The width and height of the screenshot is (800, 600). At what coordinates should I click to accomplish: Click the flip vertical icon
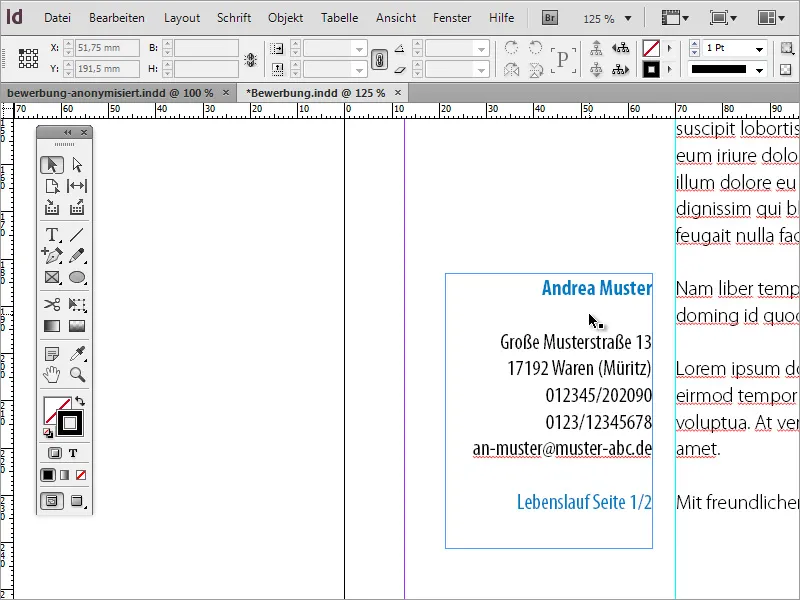(536, 69)
